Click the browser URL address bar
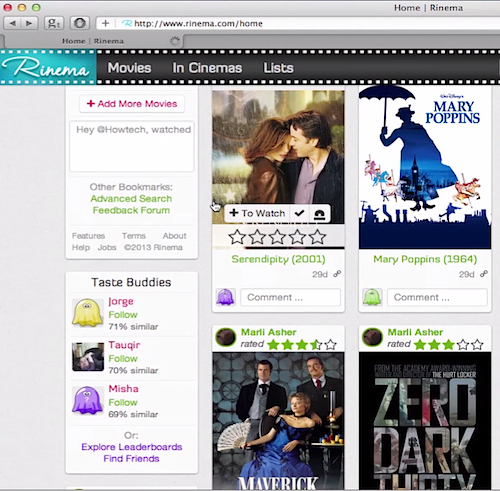 (298, 23)
